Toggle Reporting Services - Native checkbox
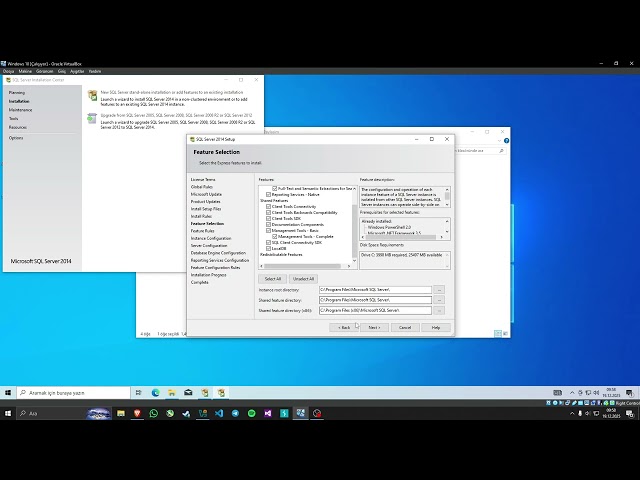640x480 pixels. pos(268,195)
